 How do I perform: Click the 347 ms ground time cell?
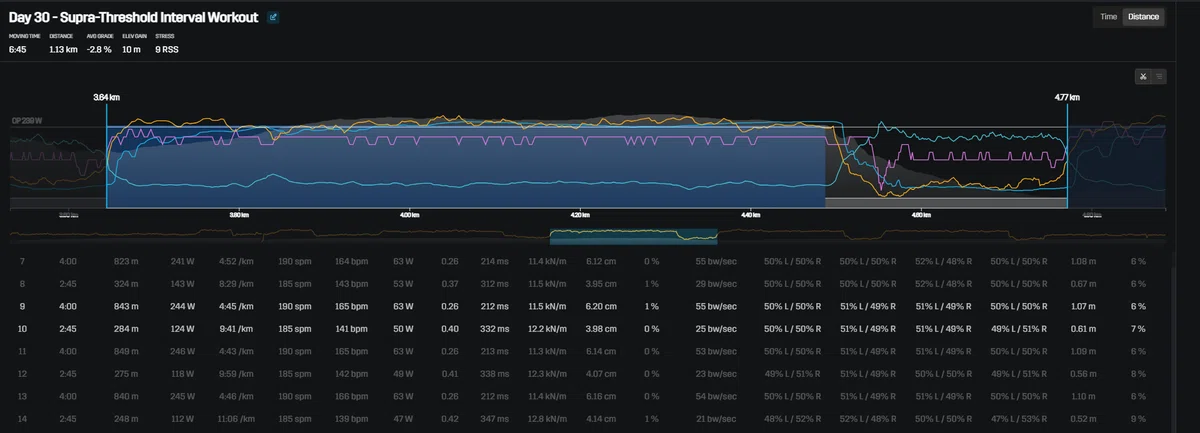[x=494, y=418]
